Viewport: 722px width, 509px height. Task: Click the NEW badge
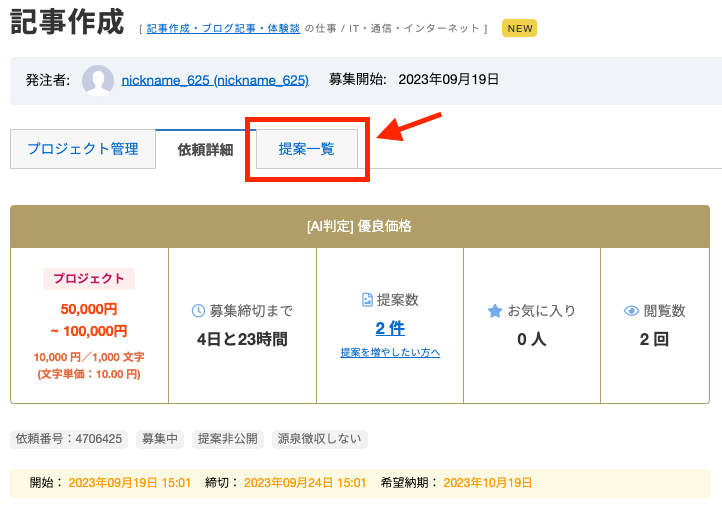pyautogui.click(x=519, y=28)
